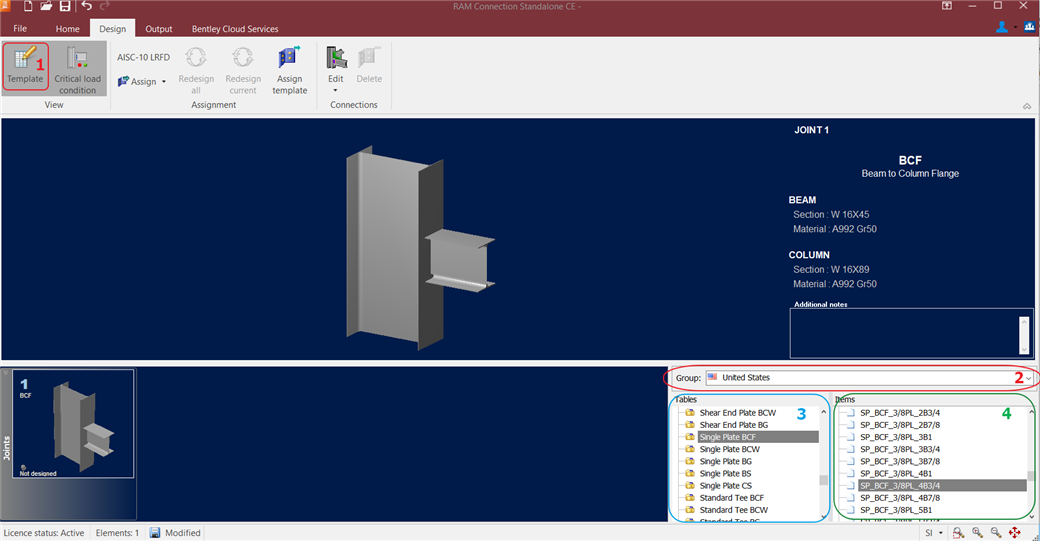Open the Assign dropdown arrow

point(163,82)
